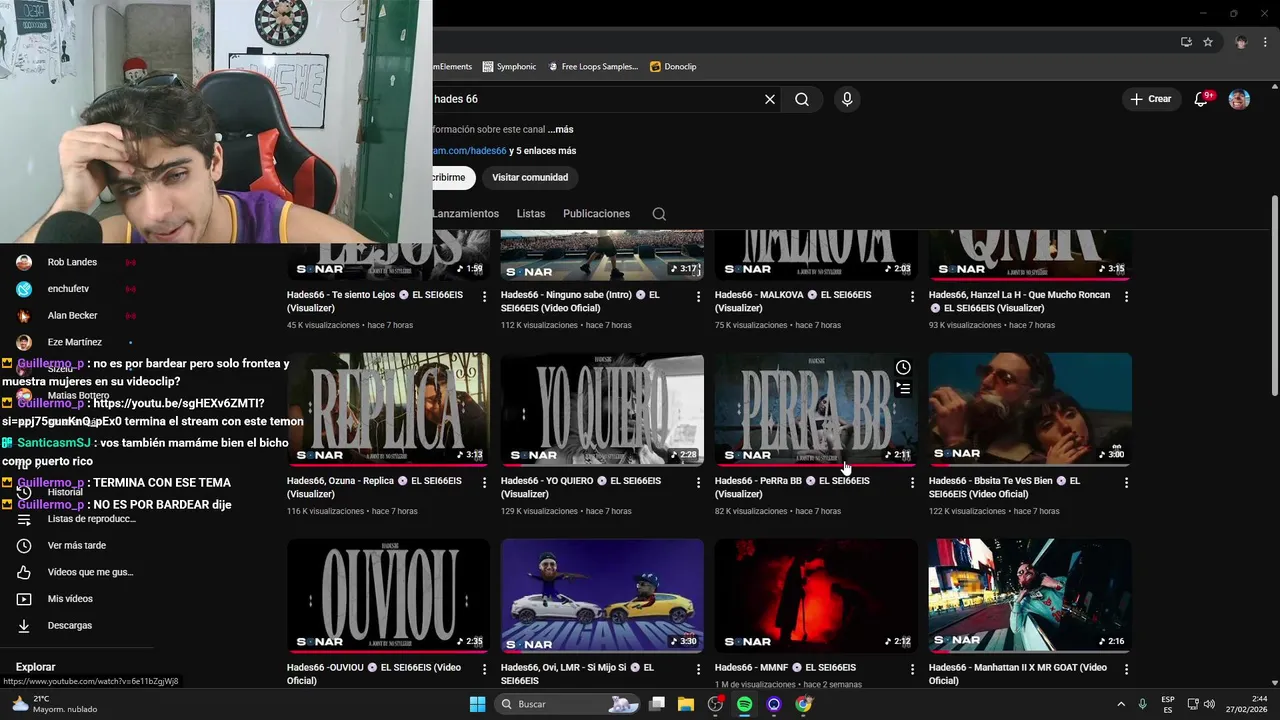The width and height of the screenshot is (1280, 720).
Task: Click the Windows taskbar Buscar search box
Action: pyautogui.click(x=568, y=704)
